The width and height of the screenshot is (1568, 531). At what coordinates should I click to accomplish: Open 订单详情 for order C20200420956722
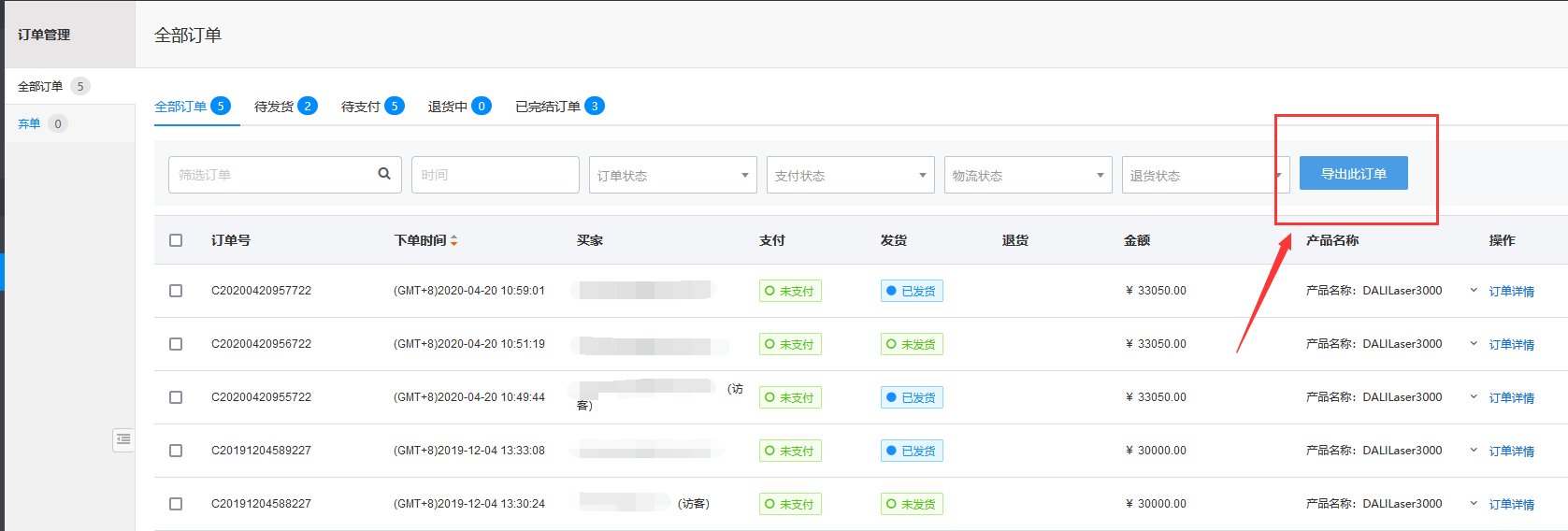coord(1511,344)
